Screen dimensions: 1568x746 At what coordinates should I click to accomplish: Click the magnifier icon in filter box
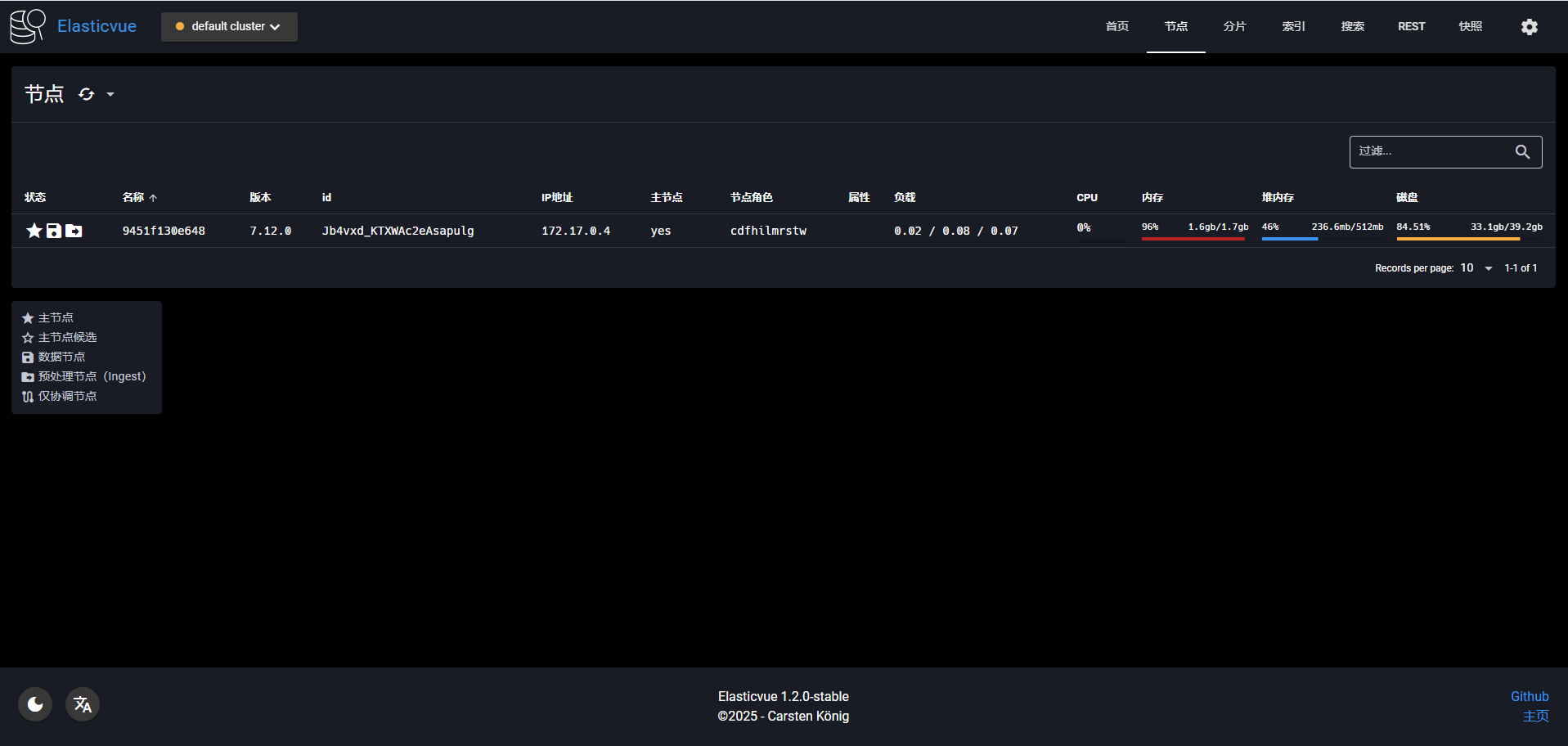point(1522,152)
